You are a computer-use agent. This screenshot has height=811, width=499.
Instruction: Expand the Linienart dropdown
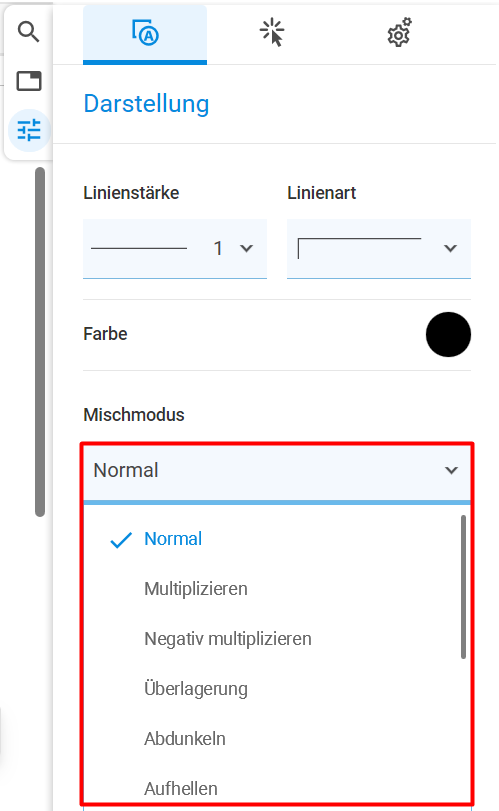click(x=379, y=248)
